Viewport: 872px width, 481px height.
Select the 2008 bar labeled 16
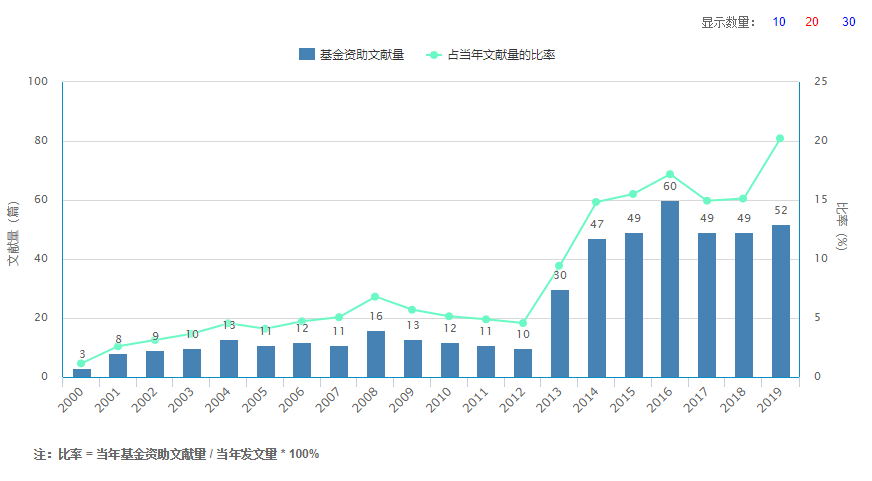pos(375,354)
